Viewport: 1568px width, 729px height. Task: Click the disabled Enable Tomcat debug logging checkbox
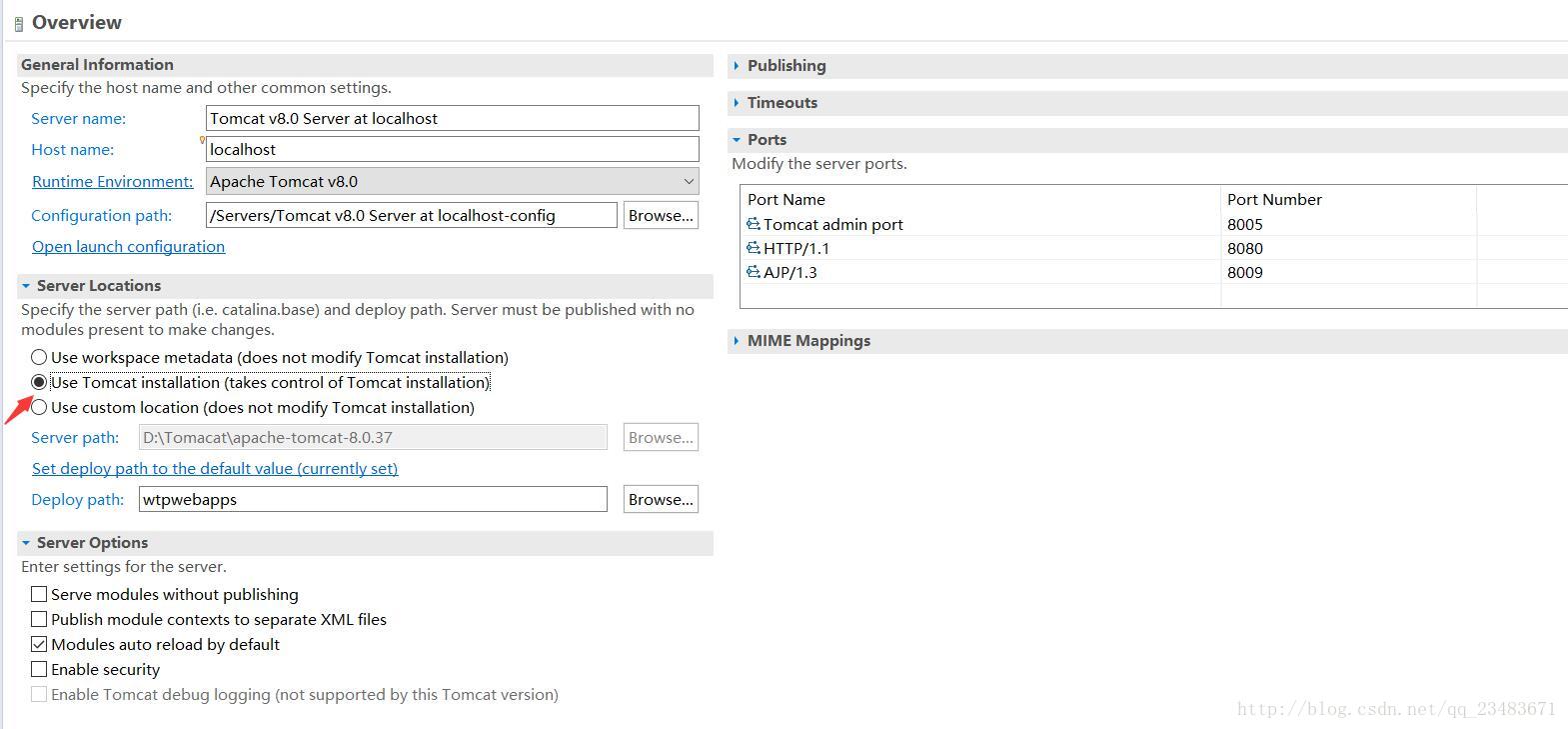point(39,694)
